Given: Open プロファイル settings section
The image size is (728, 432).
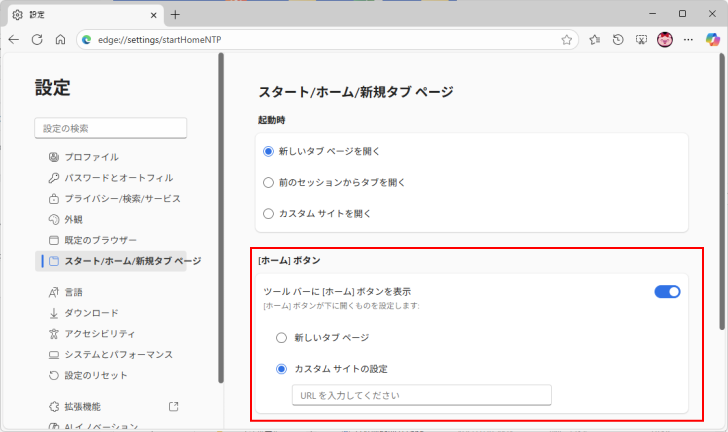Looking at the screenshot, I should pos(91,157).
